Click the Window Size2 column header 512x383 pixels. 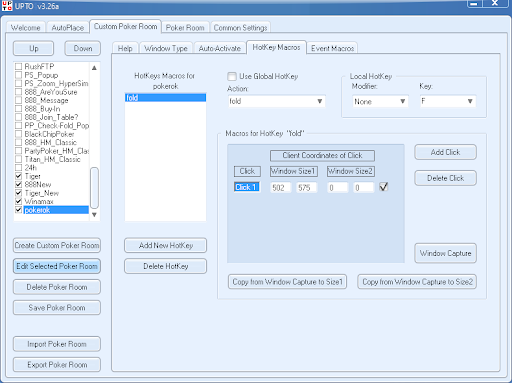point(350,171)
